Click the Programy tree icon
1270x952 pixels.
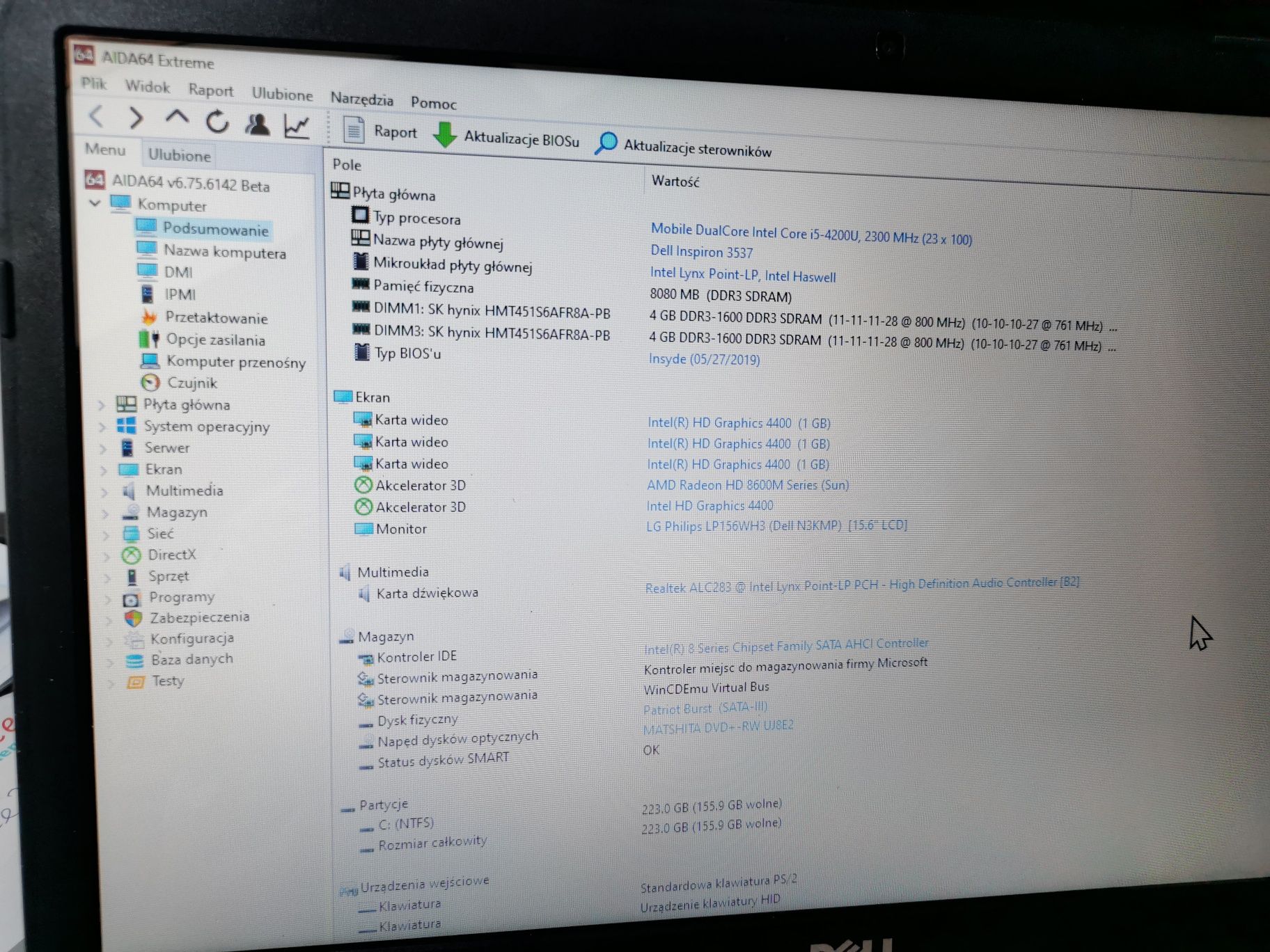pyautogui.click(x=132, y=598)
